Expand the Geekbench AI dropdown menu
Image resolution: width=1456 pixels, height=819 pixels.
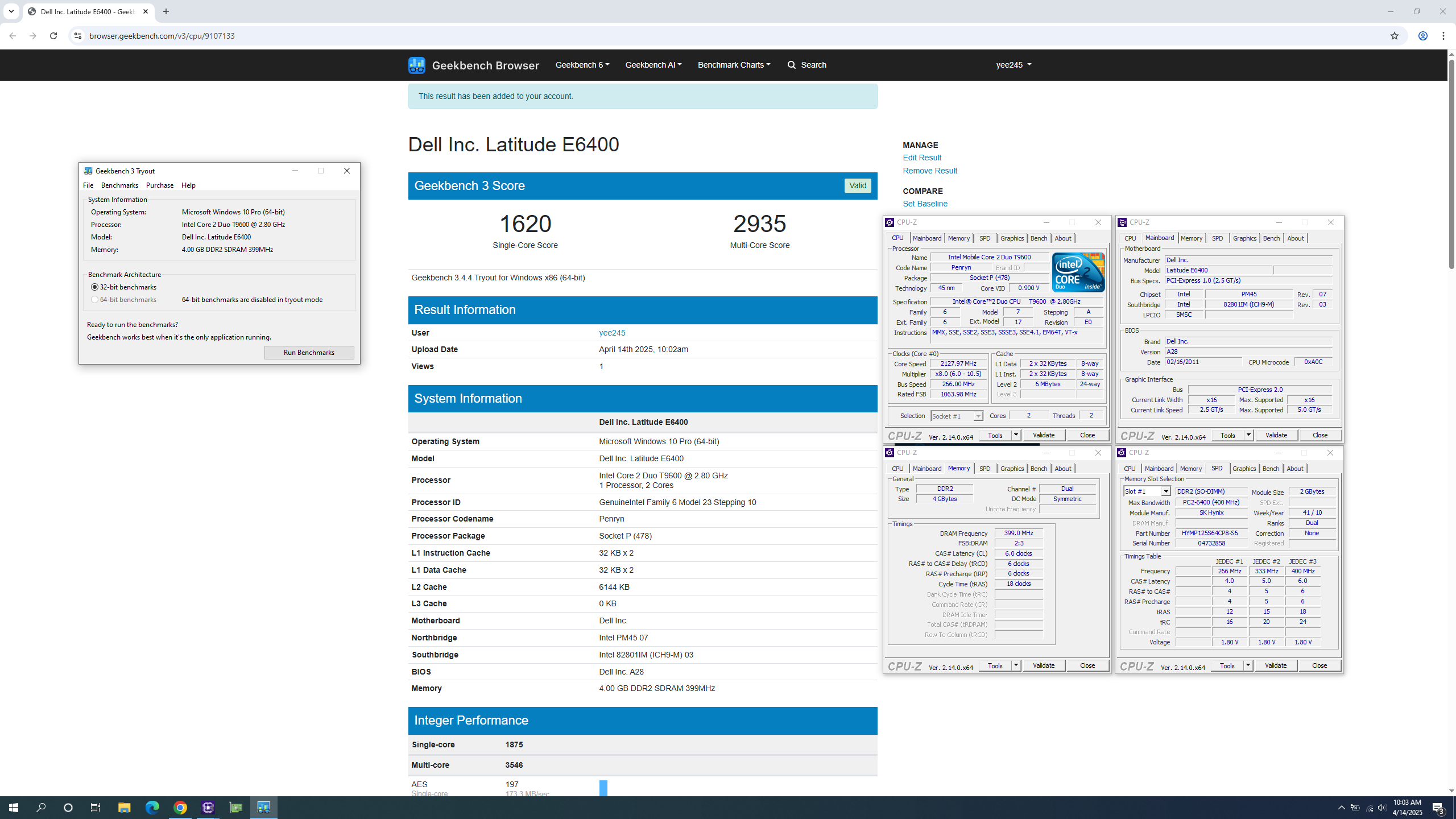click(653, 65)
